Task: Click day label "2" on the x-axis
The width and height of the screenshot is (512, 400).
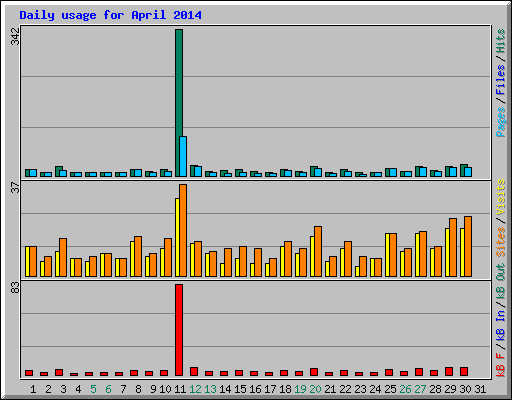Action: pos(48,389)
